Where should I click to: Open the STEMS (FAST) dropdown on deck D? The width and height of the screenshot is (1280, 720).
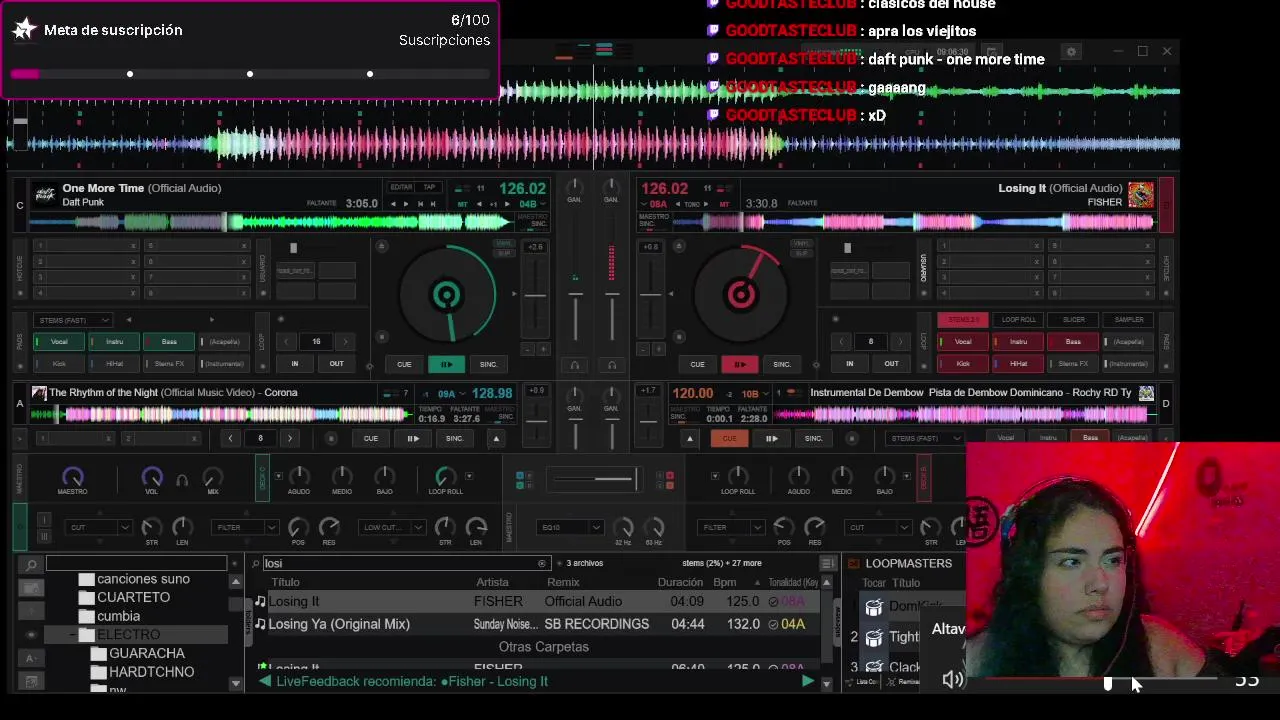(925, 438)
